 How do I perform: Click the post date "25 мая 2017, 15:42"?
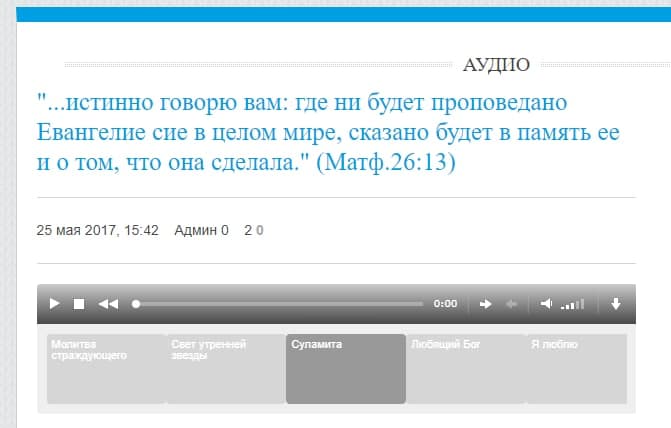coord(98,230)
